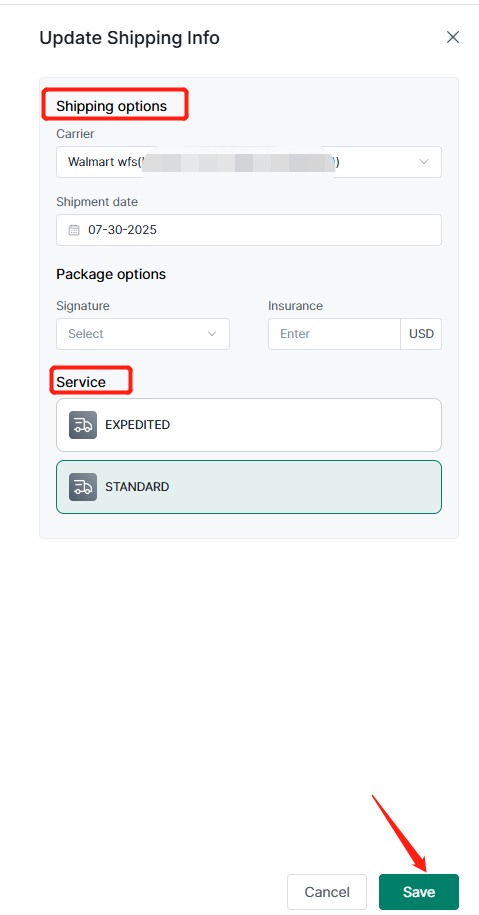Cancel the shipping info update
Viewport: 479px width, 915px height.
[327, 892]
